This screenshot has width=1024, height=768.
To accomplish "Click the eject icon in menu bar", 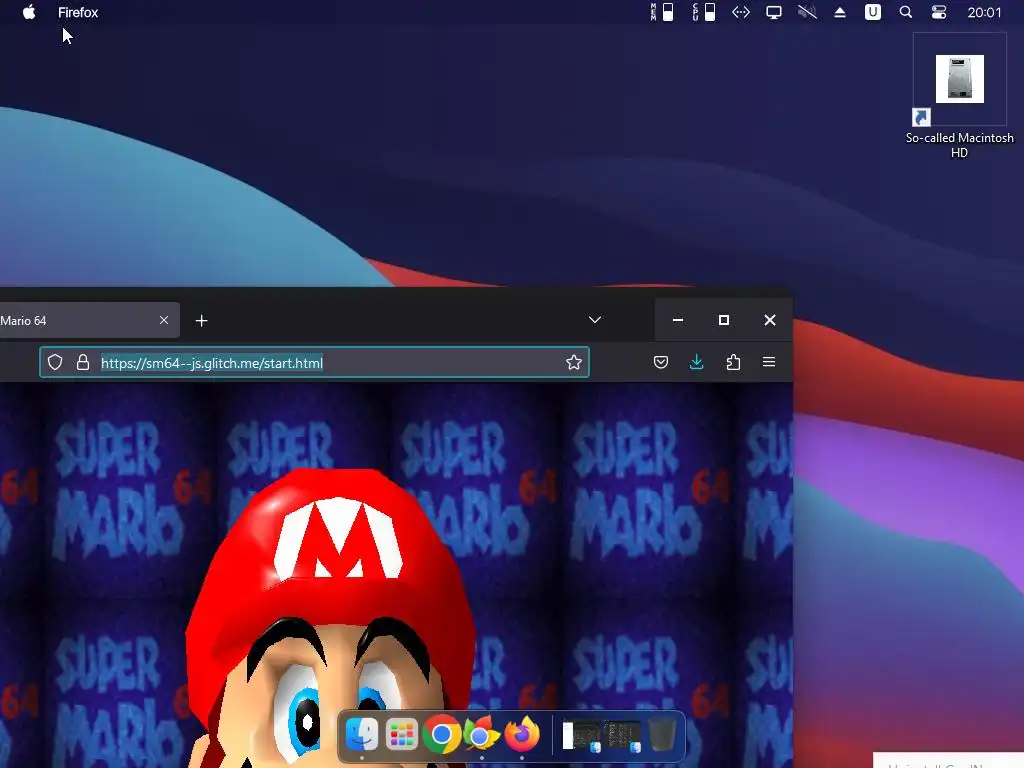I will [x=840, y=12].
